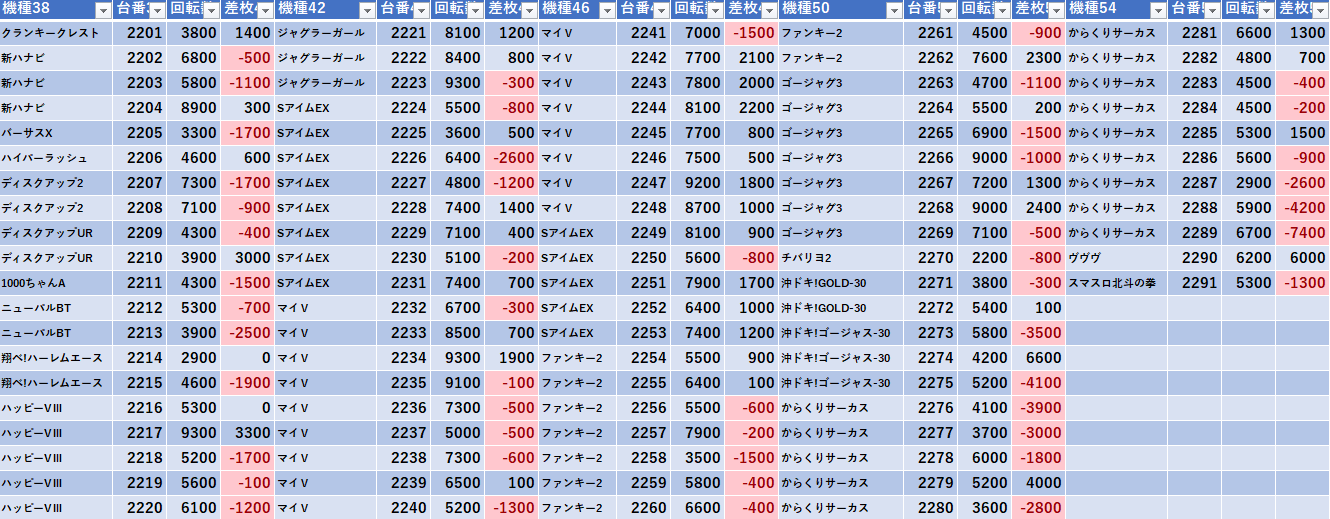Screen dimensions: 1330x519
Task: Select the クランキークレスト cell
Action: point(56,33)
